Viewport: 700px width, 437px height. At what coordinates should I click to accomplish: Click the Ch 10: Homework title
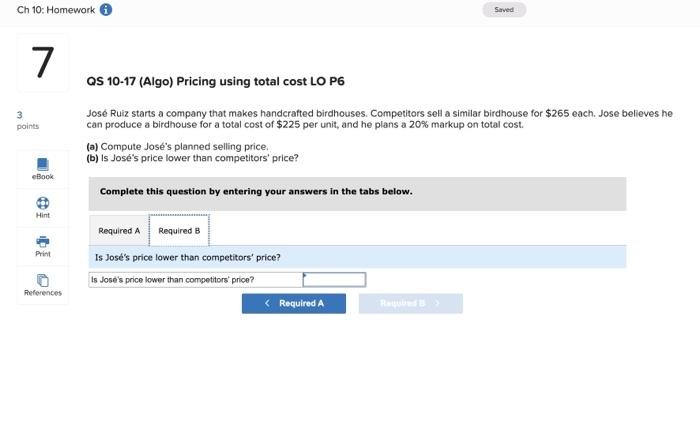56,10
